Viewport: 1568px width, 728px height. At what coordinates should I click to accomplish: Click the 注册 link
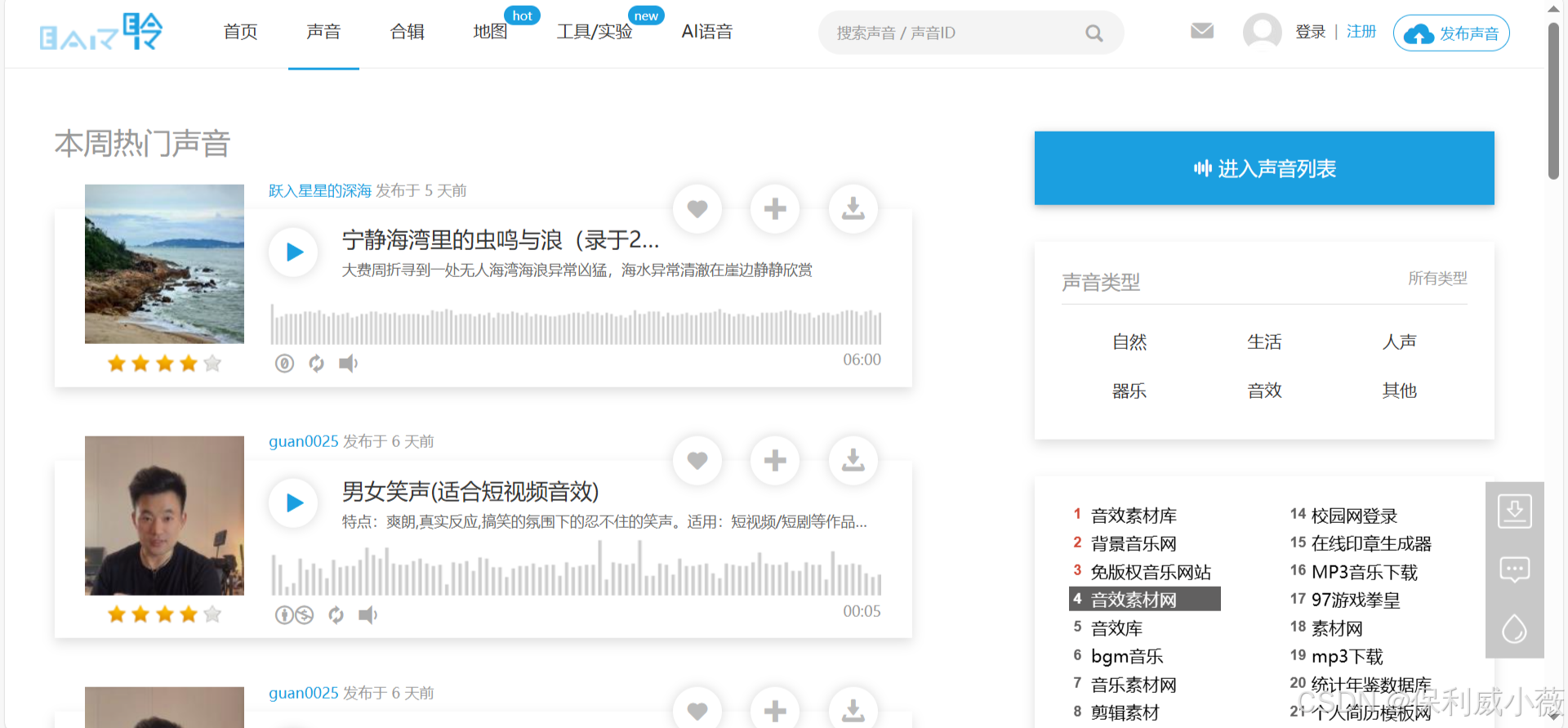1361,32
